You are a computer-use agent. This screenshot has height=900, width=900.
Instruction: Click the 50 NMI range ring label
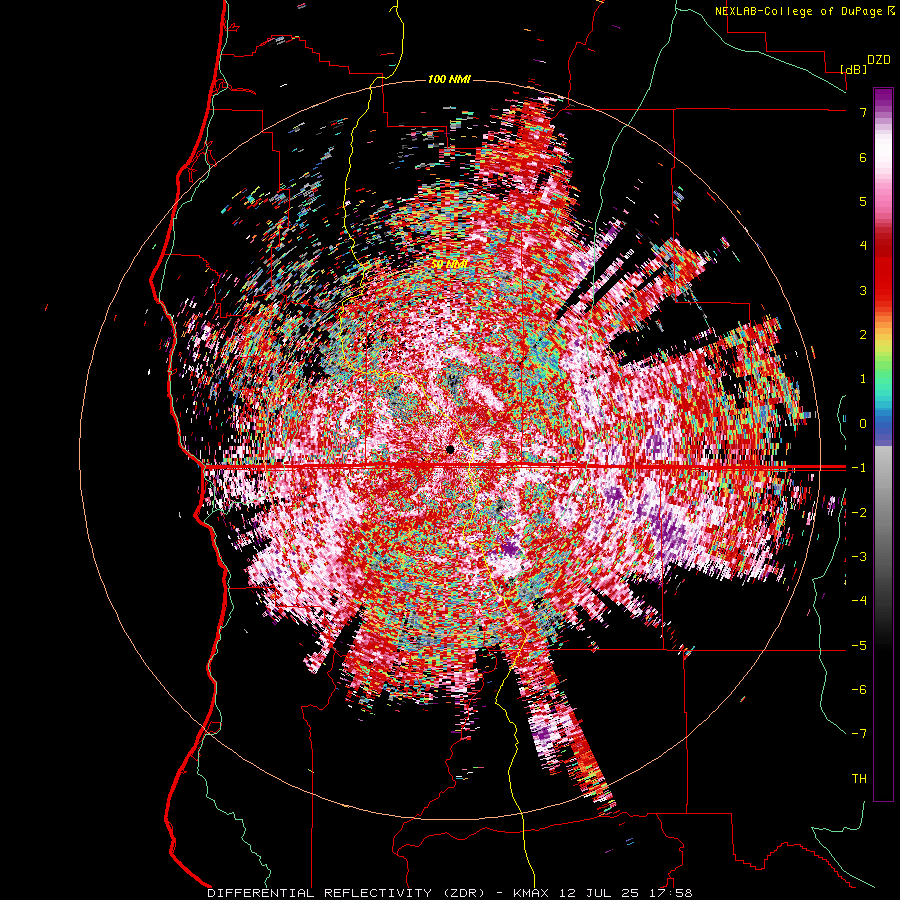tap(449, 264)
